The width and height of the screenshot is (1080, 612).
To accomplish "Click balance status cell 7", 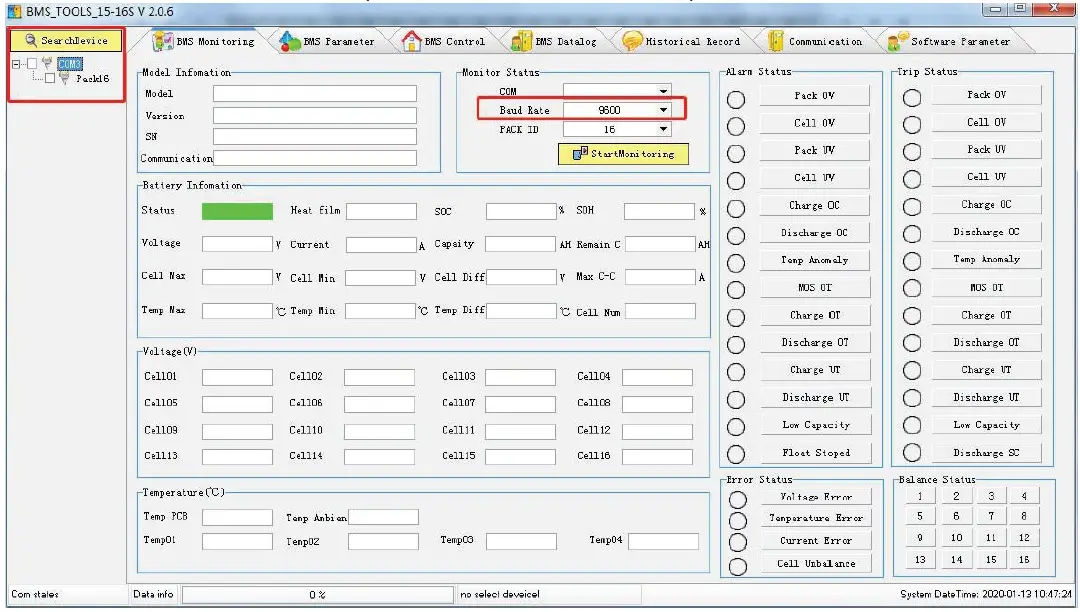I will click(x=990, y=516).
